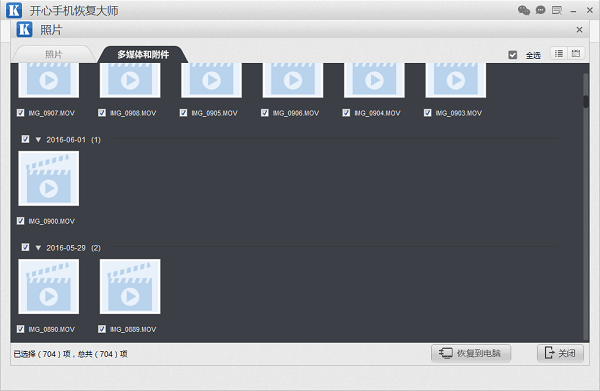
Task: Open the IMG_0908.MOV video thumbnail
Action: point(130,80)
